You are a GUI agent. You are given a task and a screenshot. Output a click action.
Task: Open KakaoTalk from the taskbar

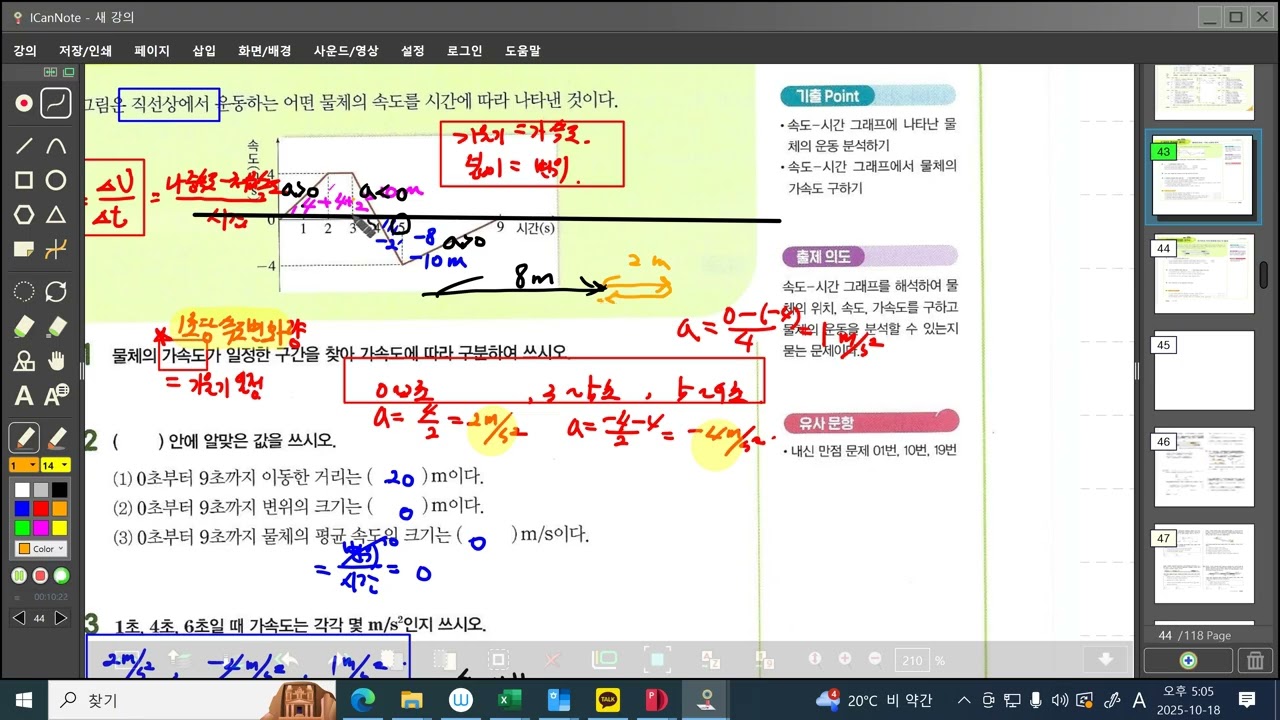[608, 699]
